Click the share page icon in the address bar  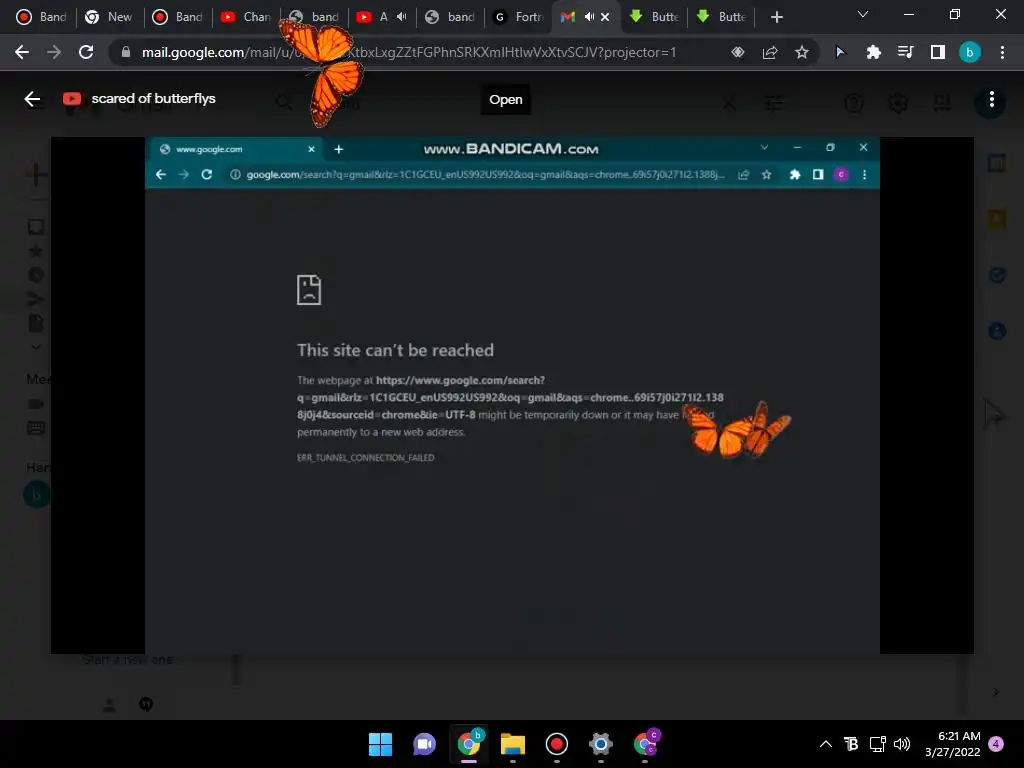[x=770, y=52]
